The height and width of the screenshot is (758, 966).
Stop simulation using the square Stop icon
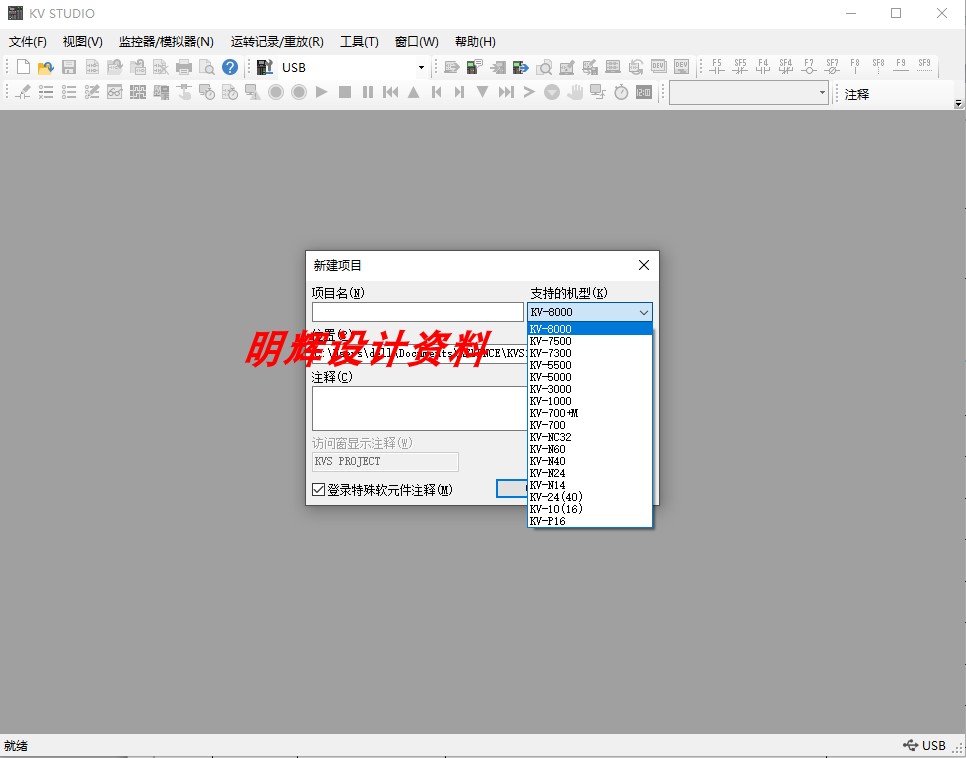(345, 92)
